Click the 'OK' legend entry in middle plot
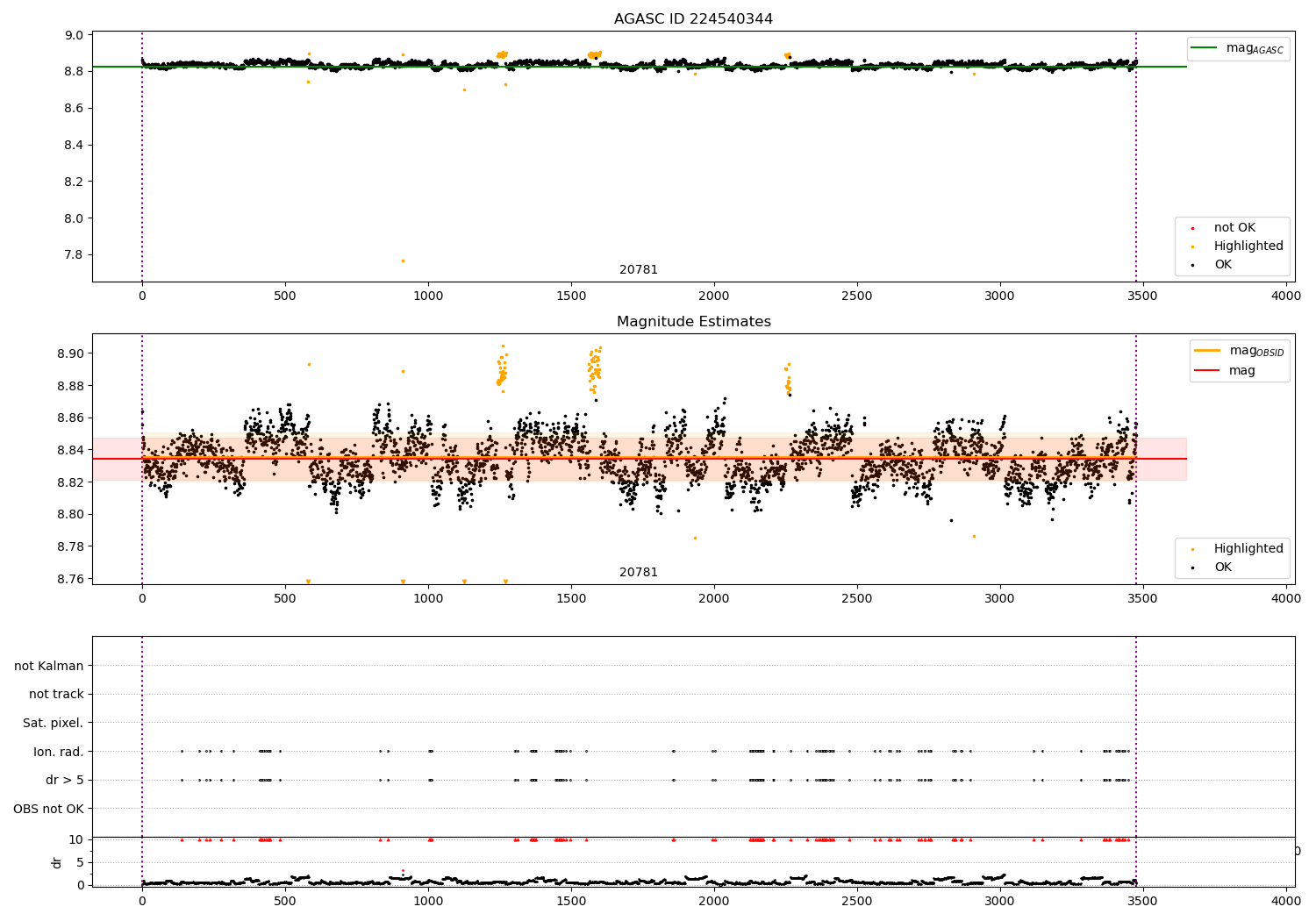Viewport: 1316px width, 921px height. pos(1212,568)
